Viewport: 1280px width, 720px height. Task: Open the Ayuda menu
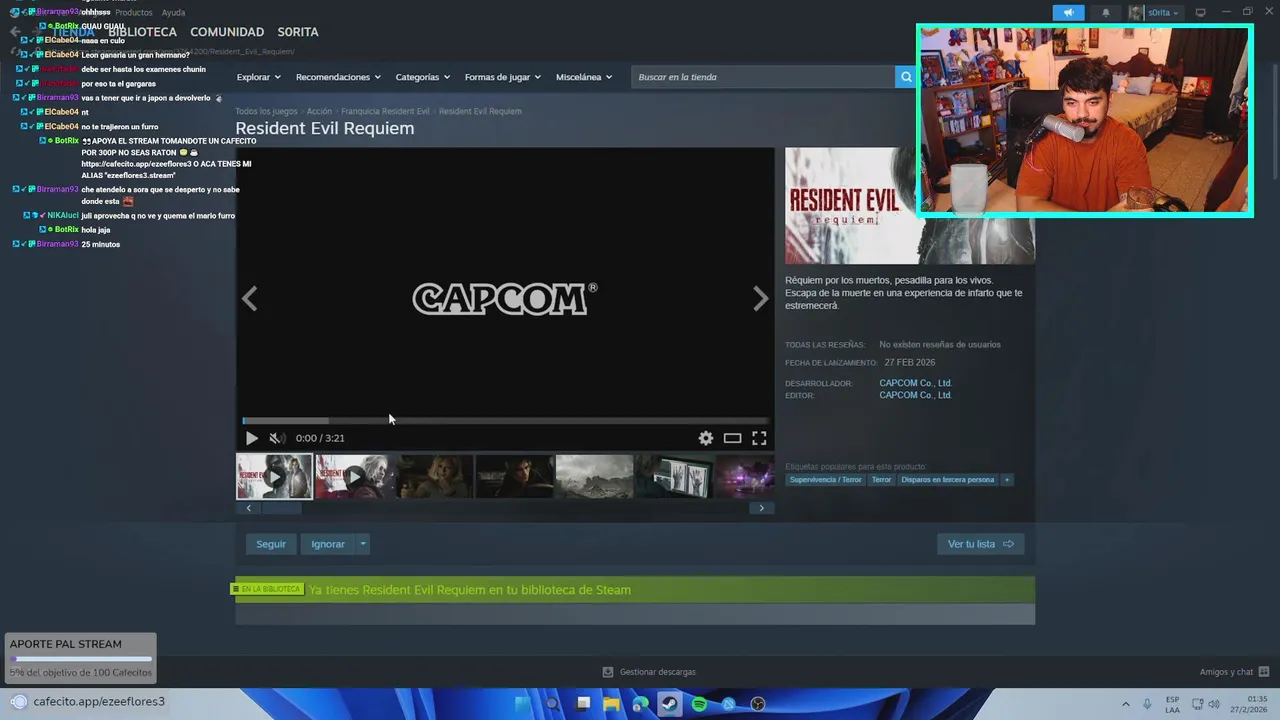pyautogui.click(x=173, y=12)
